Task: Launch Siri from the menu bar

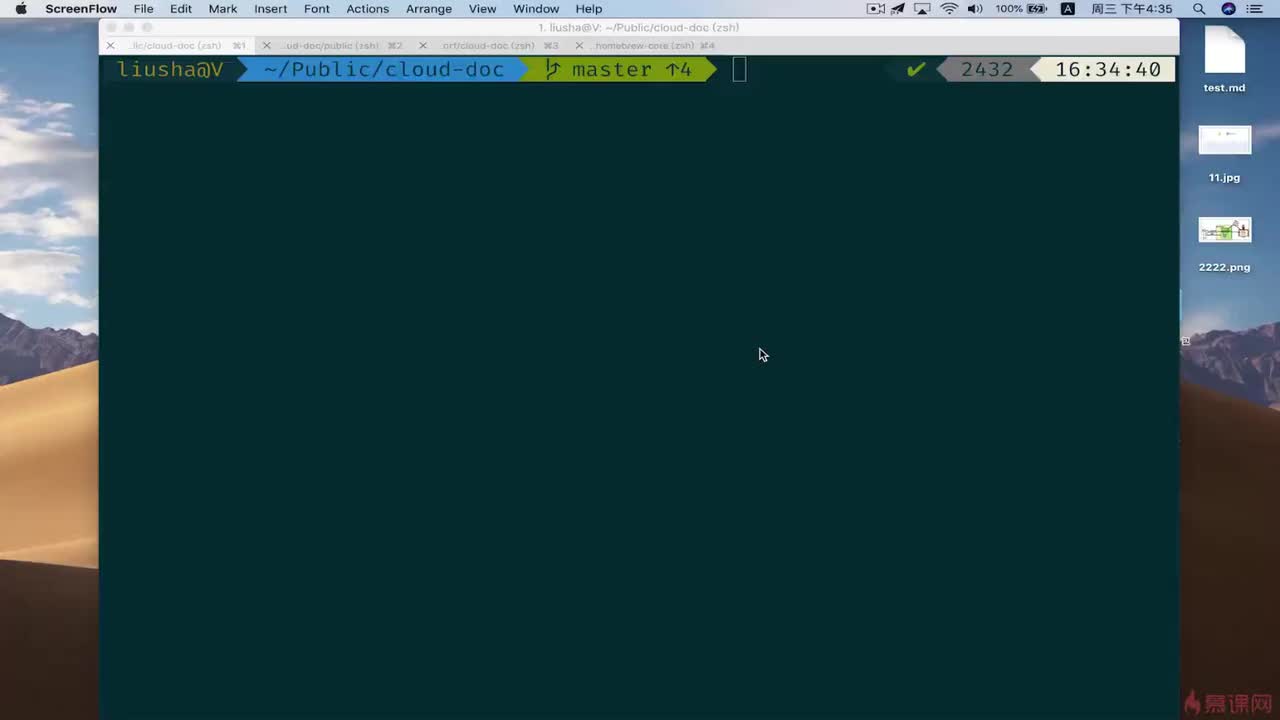Action: 1228,9
